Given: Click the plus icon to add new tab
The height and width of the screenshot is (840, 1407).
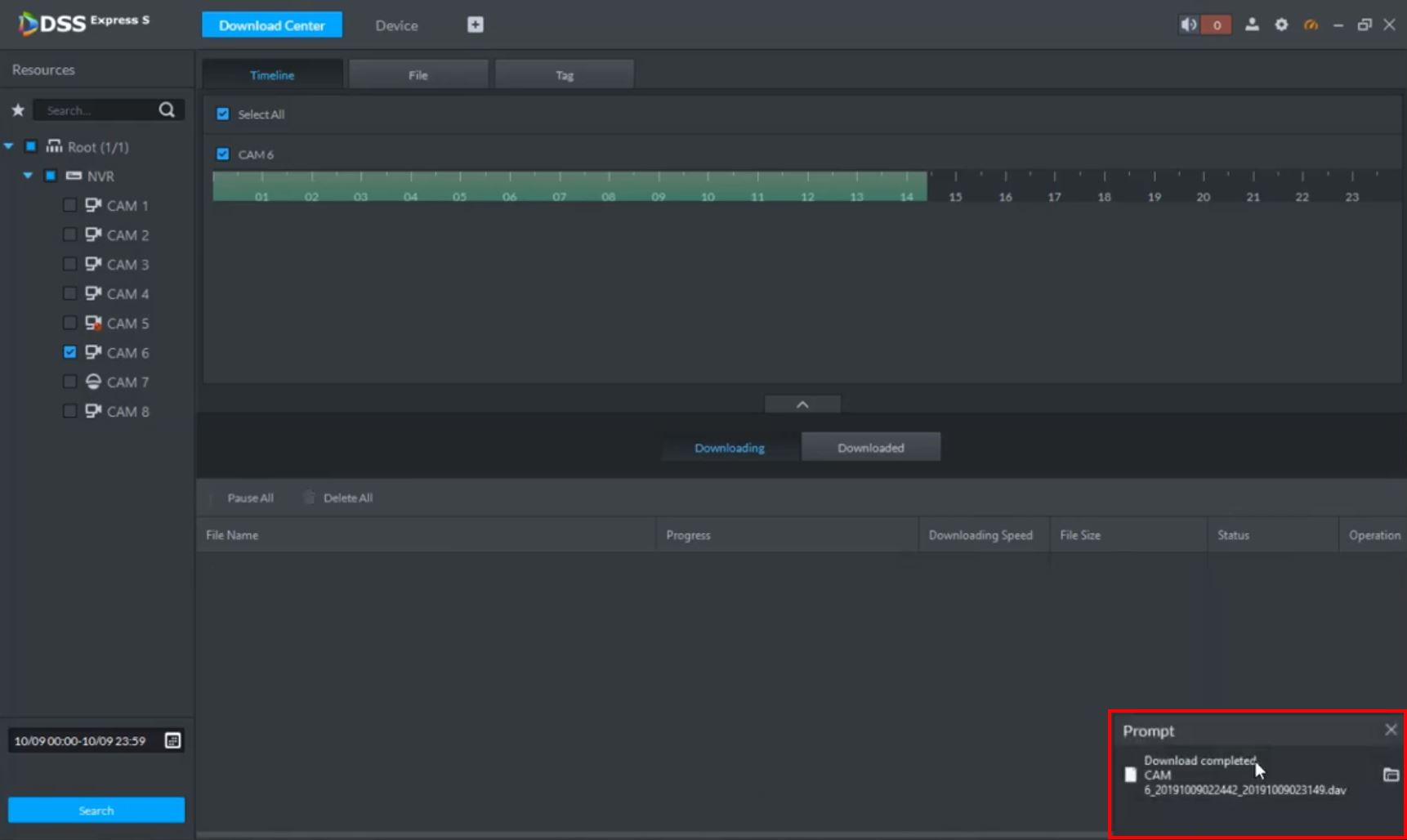Looking at the screenshot, I should click(x=476, y=25).
